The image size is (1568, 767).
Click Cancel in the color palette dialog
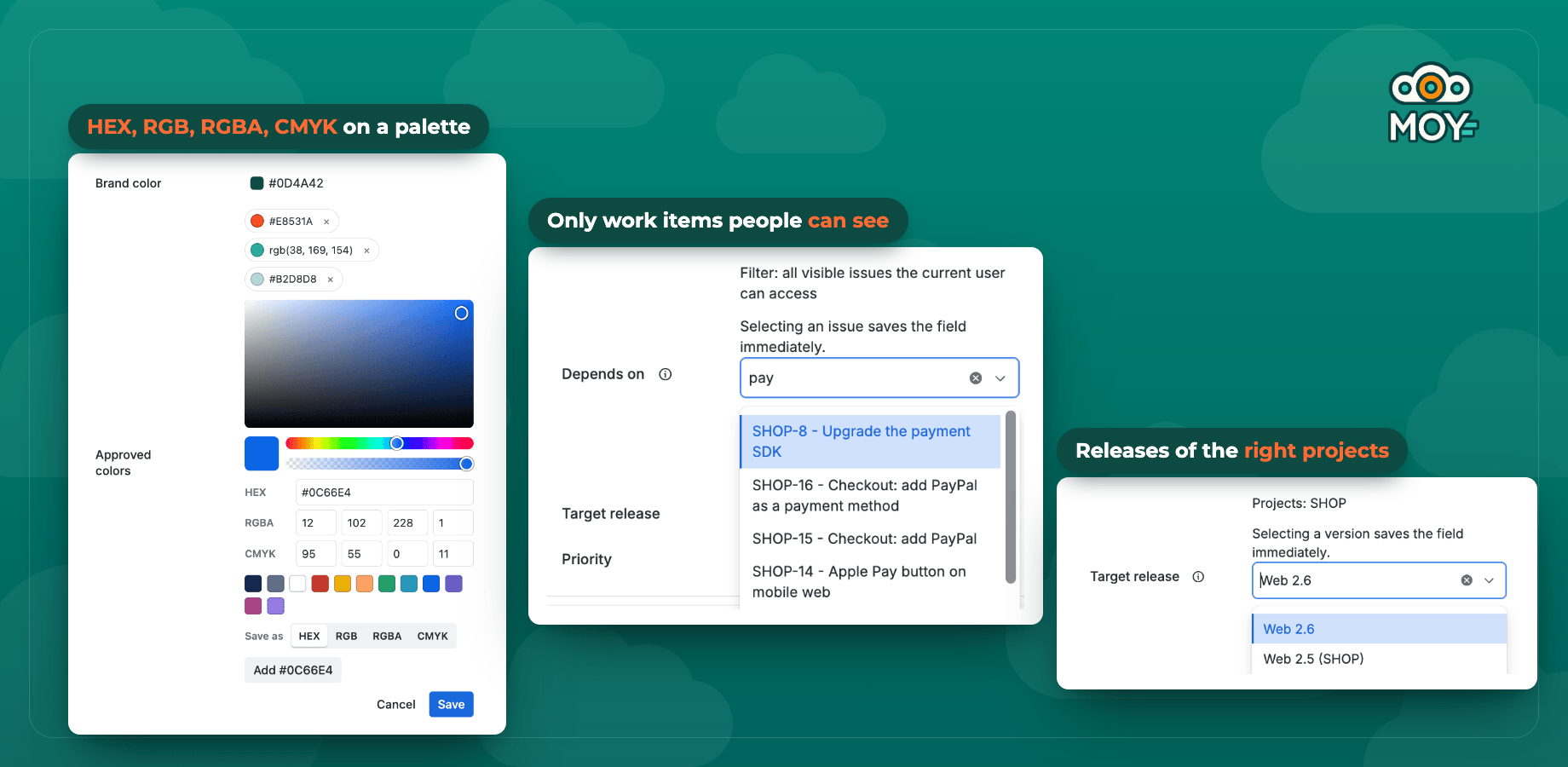pos(396,705)
